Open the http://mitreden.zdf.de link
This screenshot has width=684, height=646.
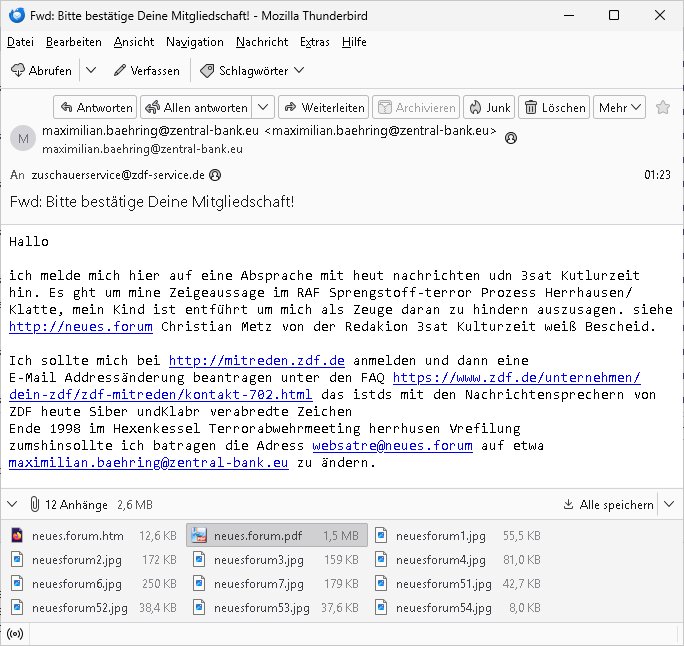256,360
